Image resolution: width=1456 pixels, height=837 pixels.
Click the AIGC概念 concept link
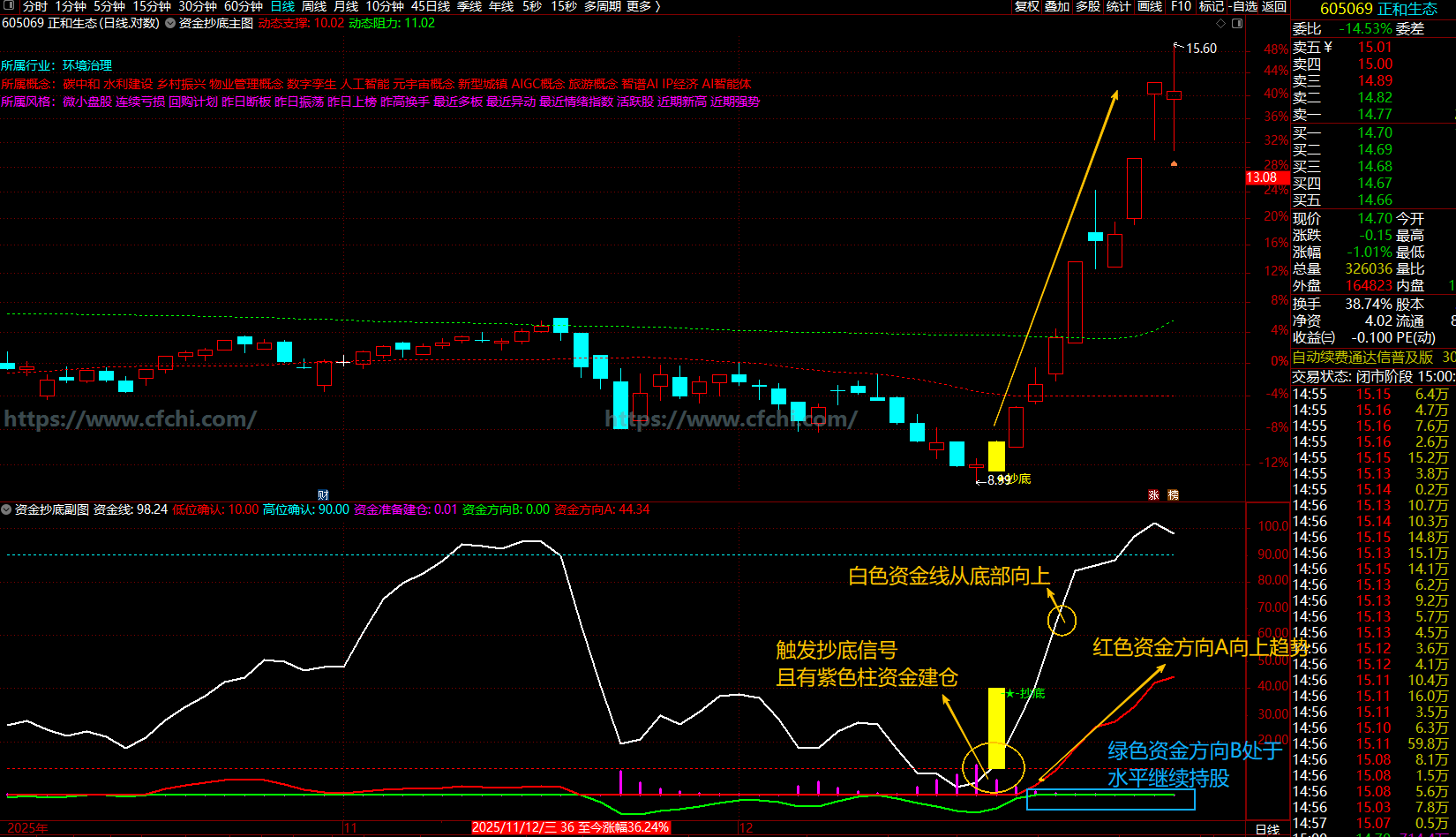coord(538,84)
